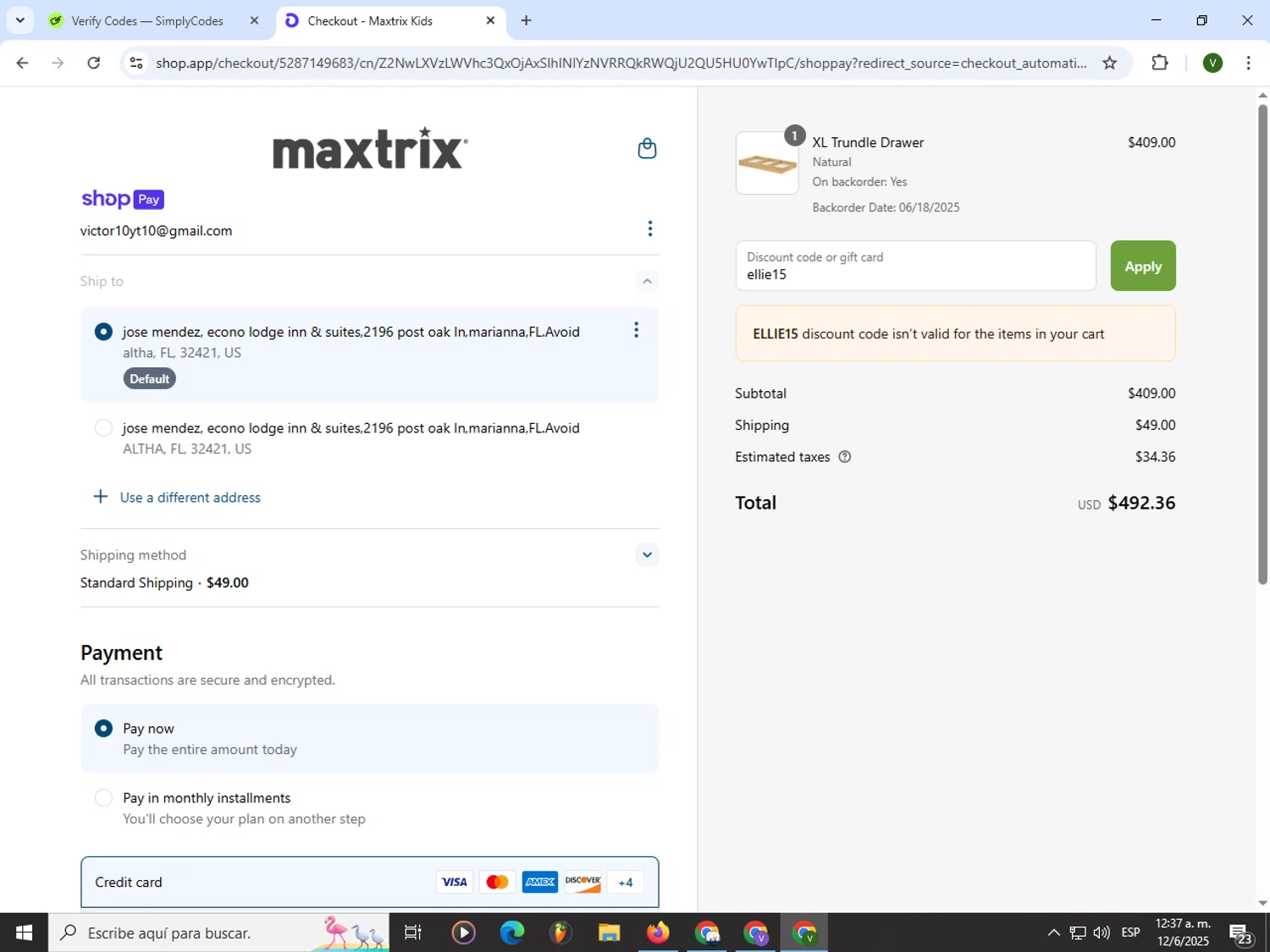Click the page vertical scrollbar
Viewport: 1270px width, 952px height.
1262,343
